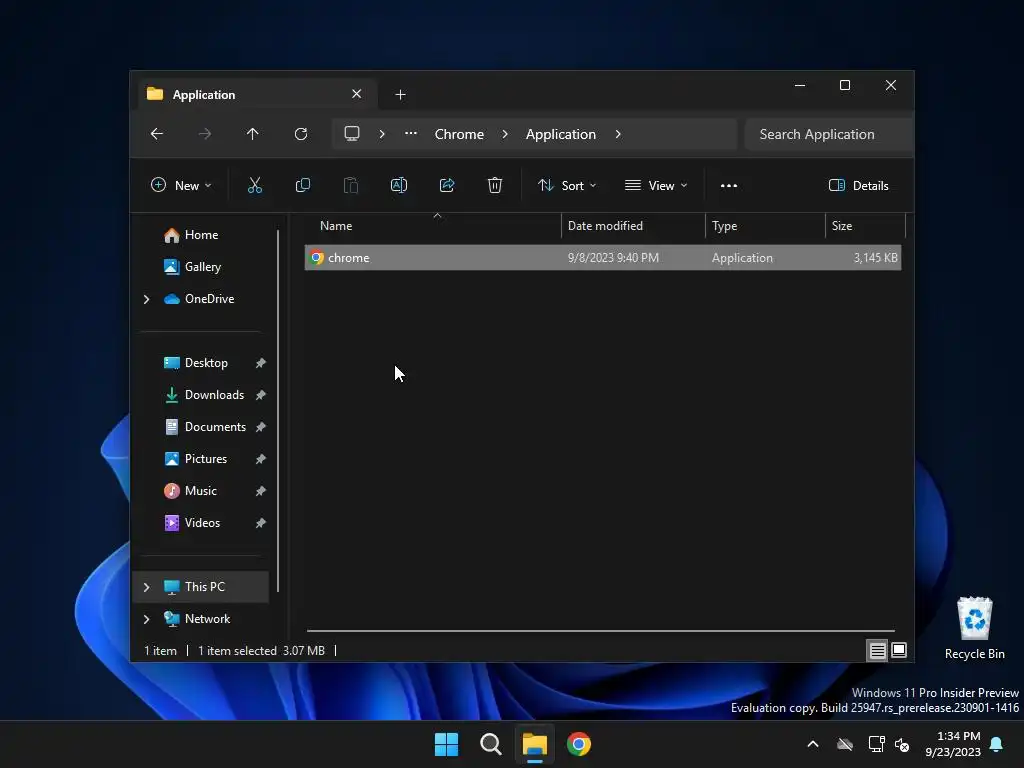Open the Windows Start menu
1024x768 pixels.
447,744
